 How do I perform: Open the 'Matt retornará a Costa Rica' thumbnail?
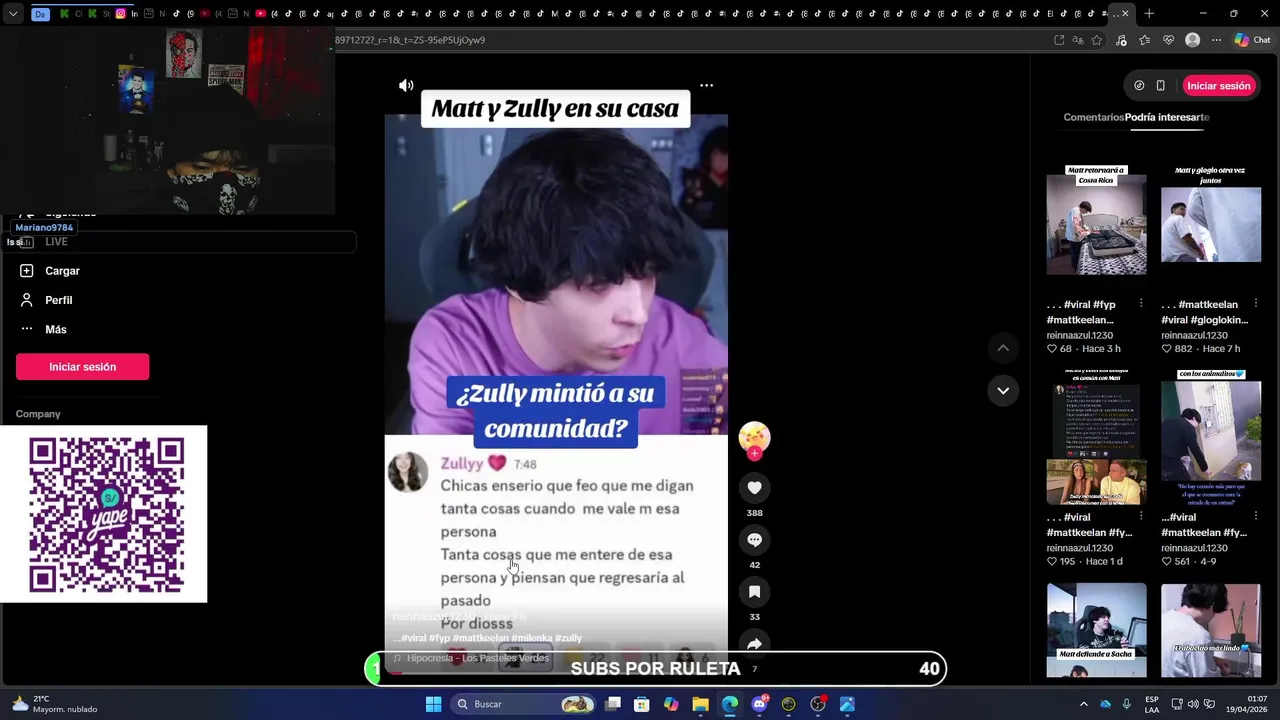pyautogui.click(x=1097, y=220)
